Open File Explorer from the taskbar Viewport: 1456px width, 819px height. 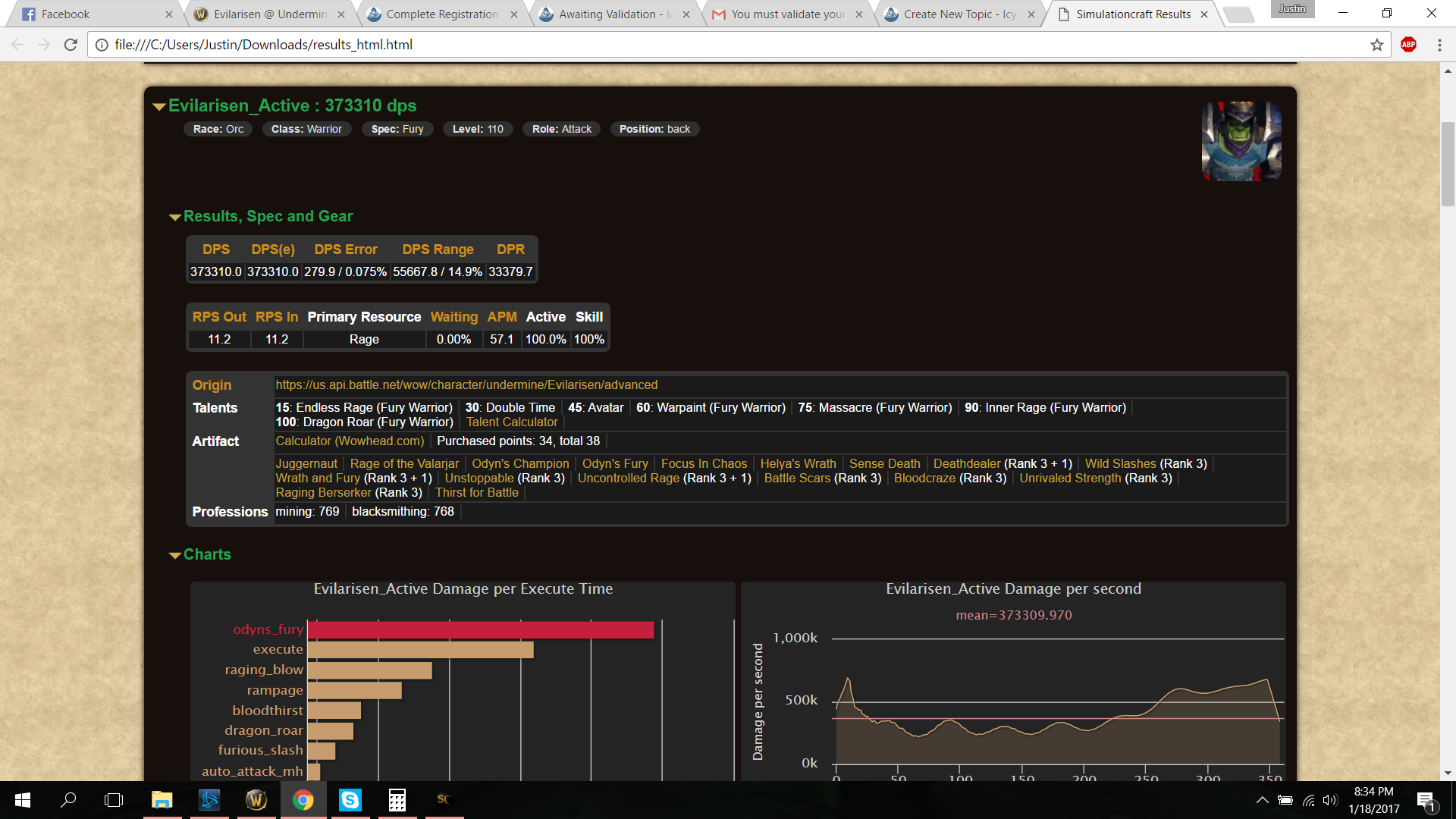click(162, 799)
